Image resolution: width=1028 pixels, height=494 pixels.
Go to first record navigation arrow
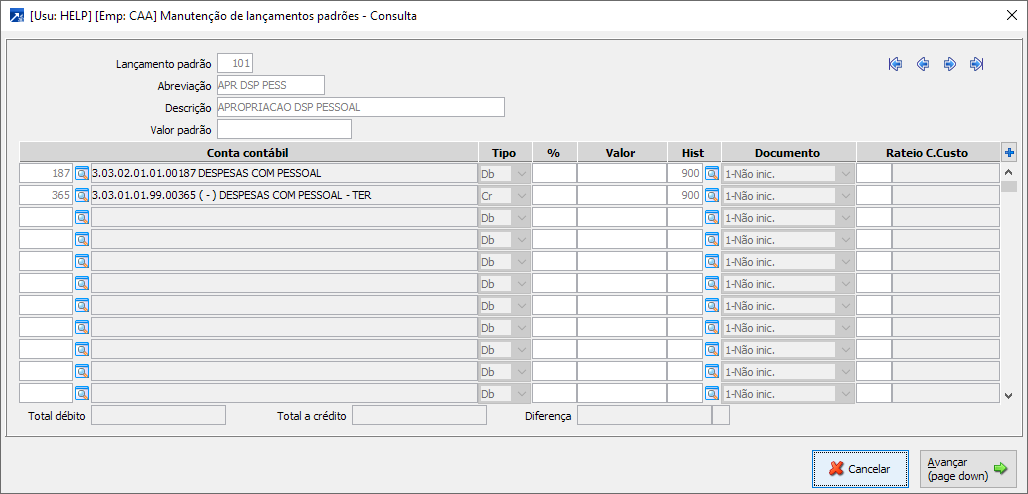point(895,64)
